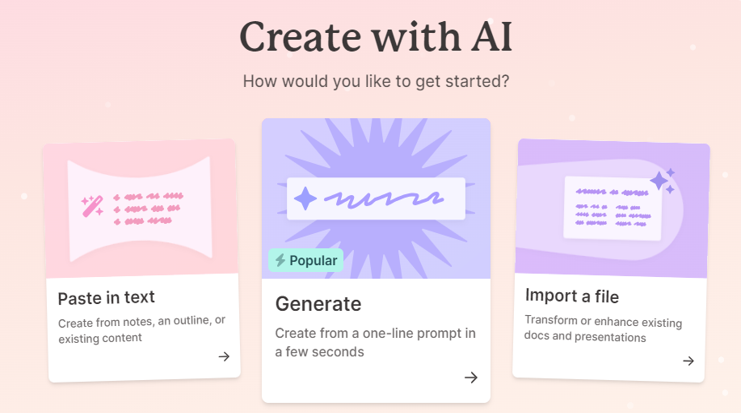
Task: Click the purple starburst Generate illustration
Action: coord(376,198)
